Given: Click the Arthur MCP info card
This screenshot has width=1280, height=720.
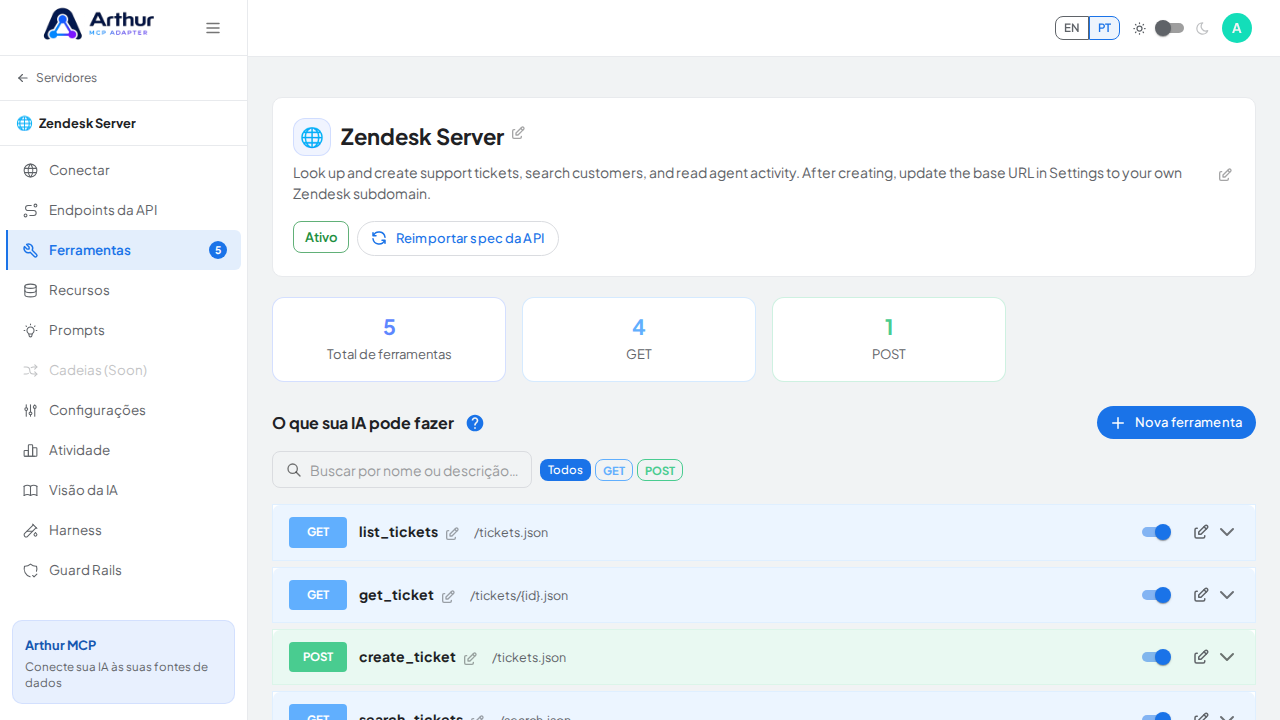Looking at the screenshot, I should point(123,662).
